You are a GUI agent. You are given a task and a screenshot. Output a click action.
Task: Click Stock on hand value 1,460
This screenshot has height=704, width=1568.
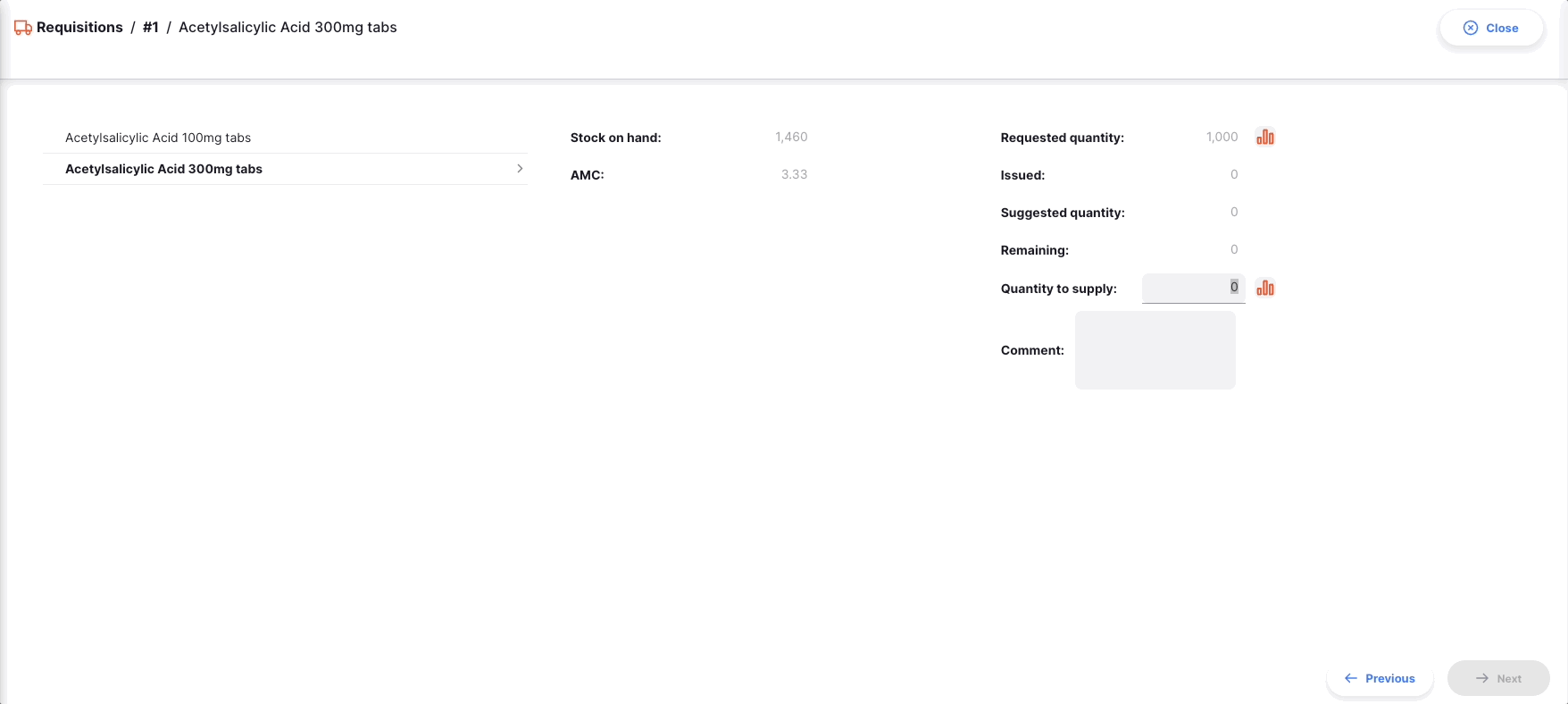pyautogui.click(x=791, y=137)
